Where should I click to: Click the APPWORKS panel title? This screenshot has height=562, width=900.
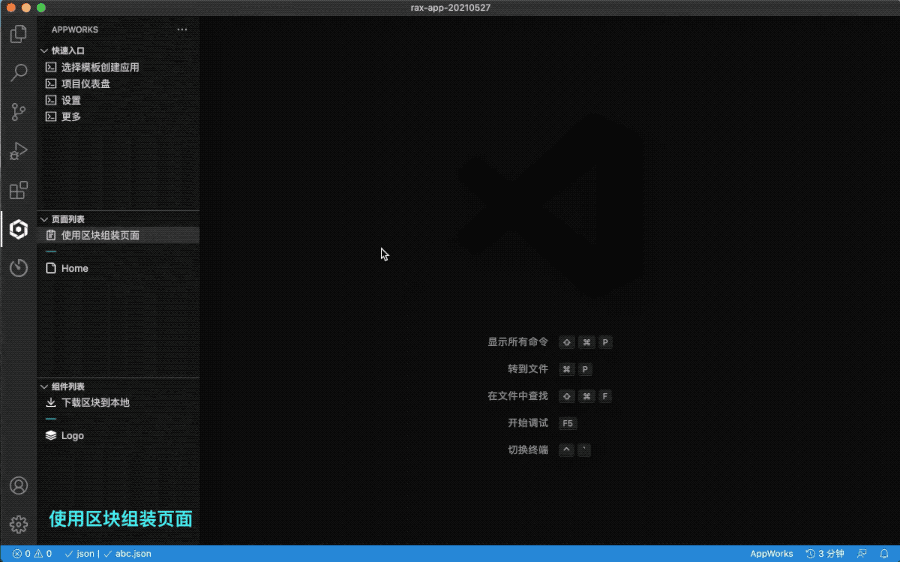click(x=75, y=30)
